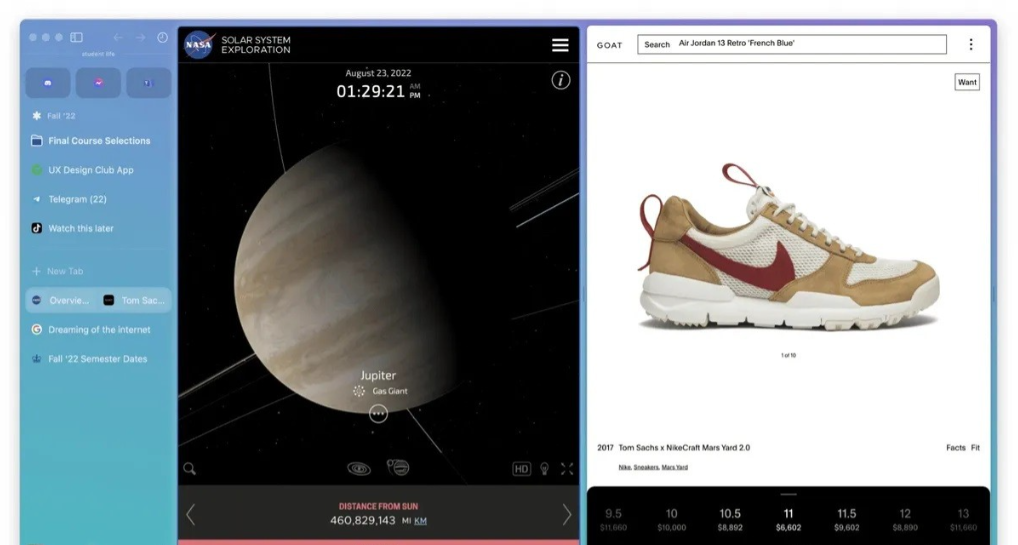Viewport: 1018px width, 545px height.
Task: Click the 2017 Tom Sachs product title
Action: (x=673, y=448)
